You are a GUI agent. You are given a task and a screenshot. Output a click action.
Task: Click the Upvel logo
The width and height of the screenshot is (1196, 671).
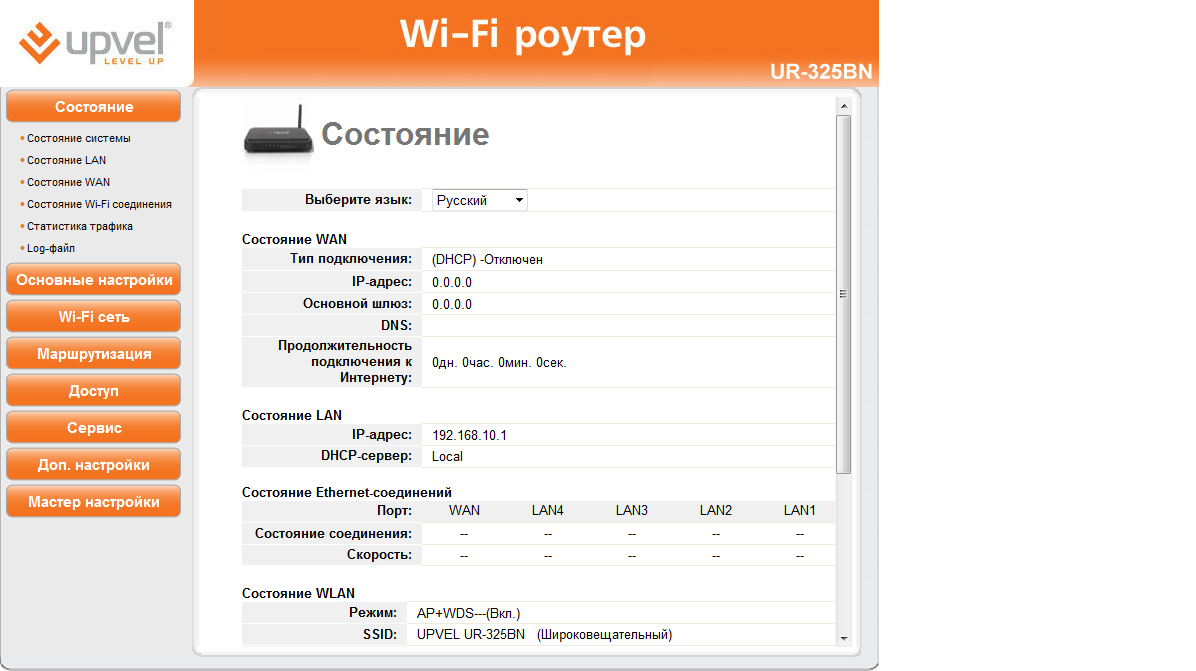point(95,43)
